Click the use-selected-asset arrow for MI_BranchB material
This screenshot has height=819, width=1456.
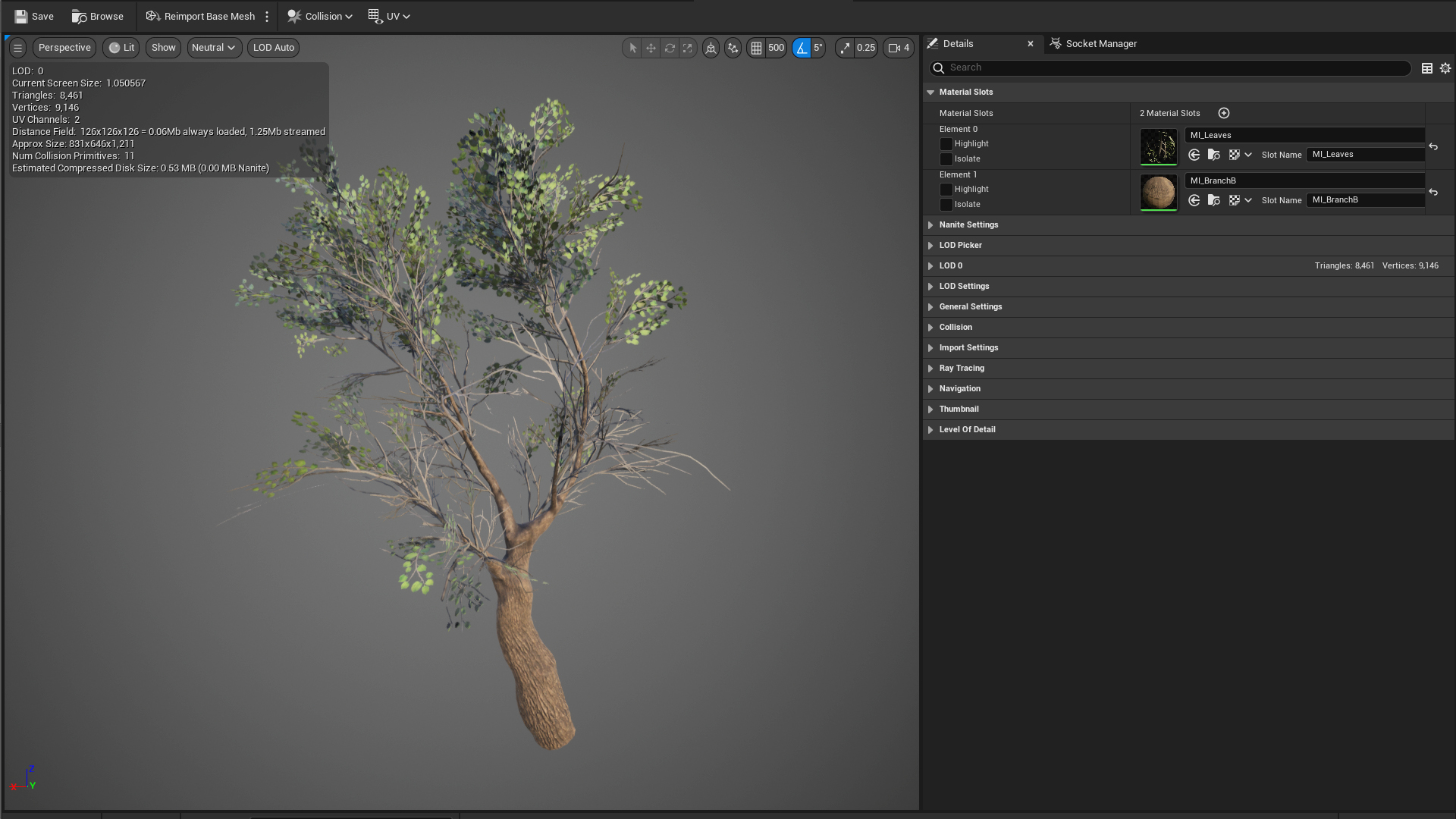coord(1195,200)
